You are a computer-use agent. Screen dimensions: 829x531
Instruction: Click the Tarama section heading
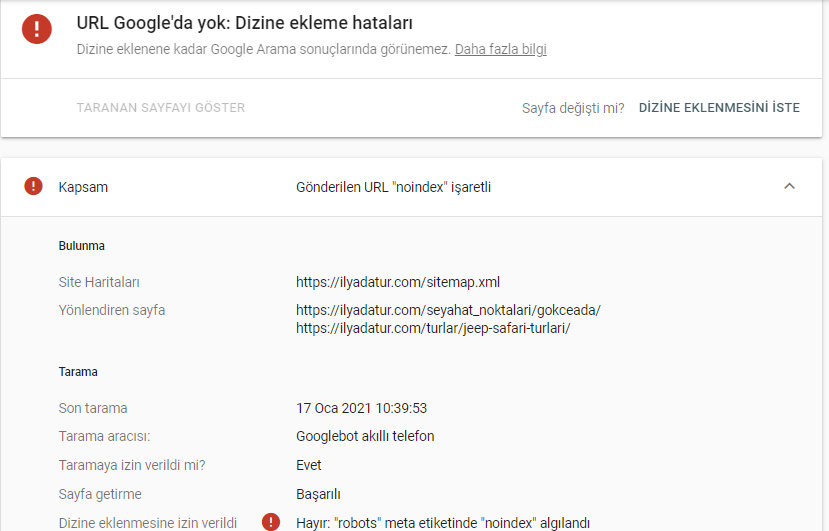click(x=78, y=372)
